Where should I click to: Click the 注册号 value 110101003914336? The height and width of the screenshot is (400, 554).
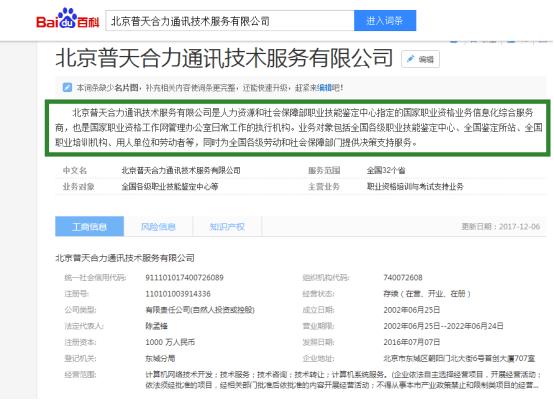coord(178,294)
